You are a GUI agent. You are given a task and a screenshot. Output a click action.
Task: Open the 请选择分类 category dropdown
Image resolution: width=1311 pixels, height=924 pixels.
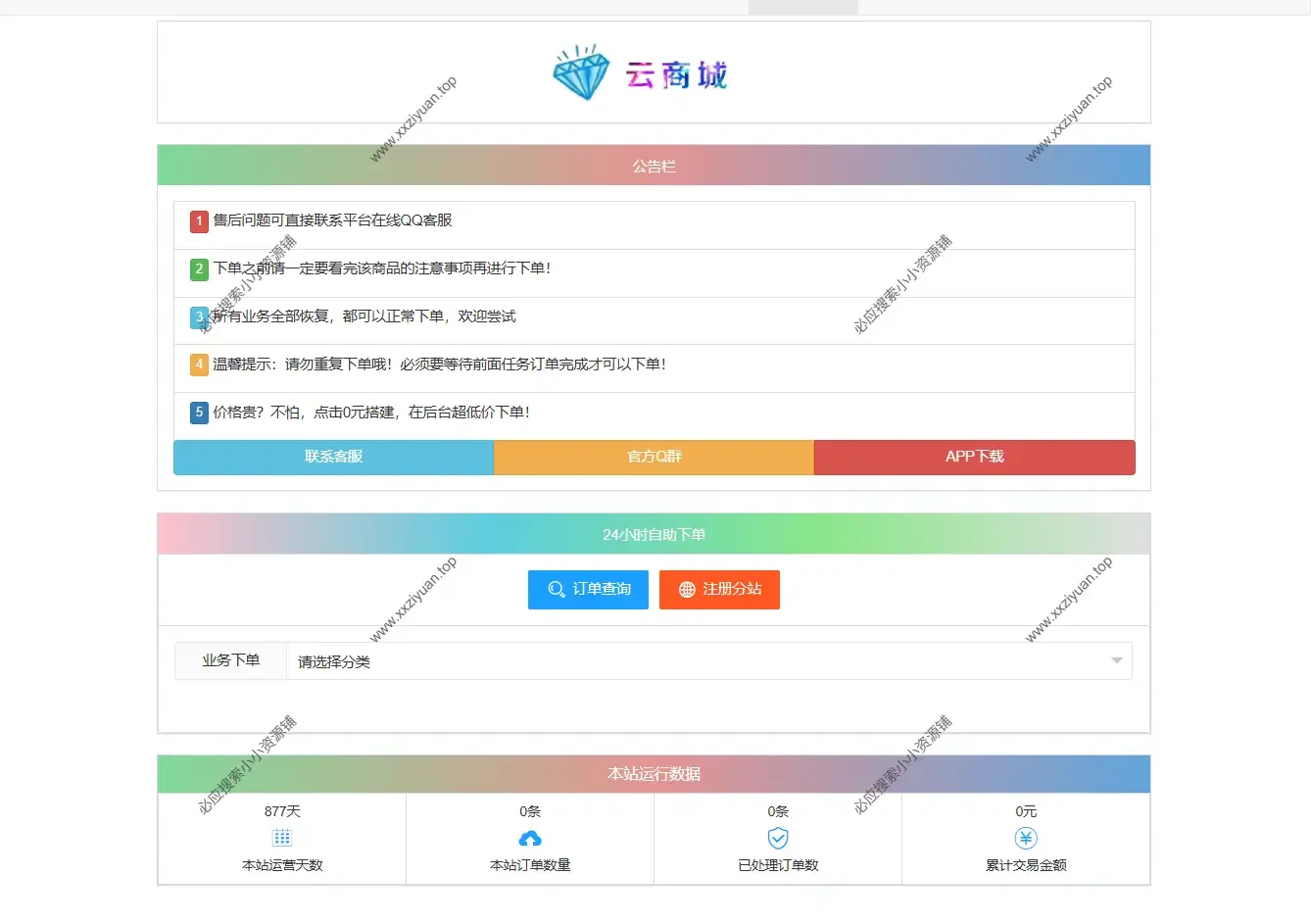(x=705, y=660)
